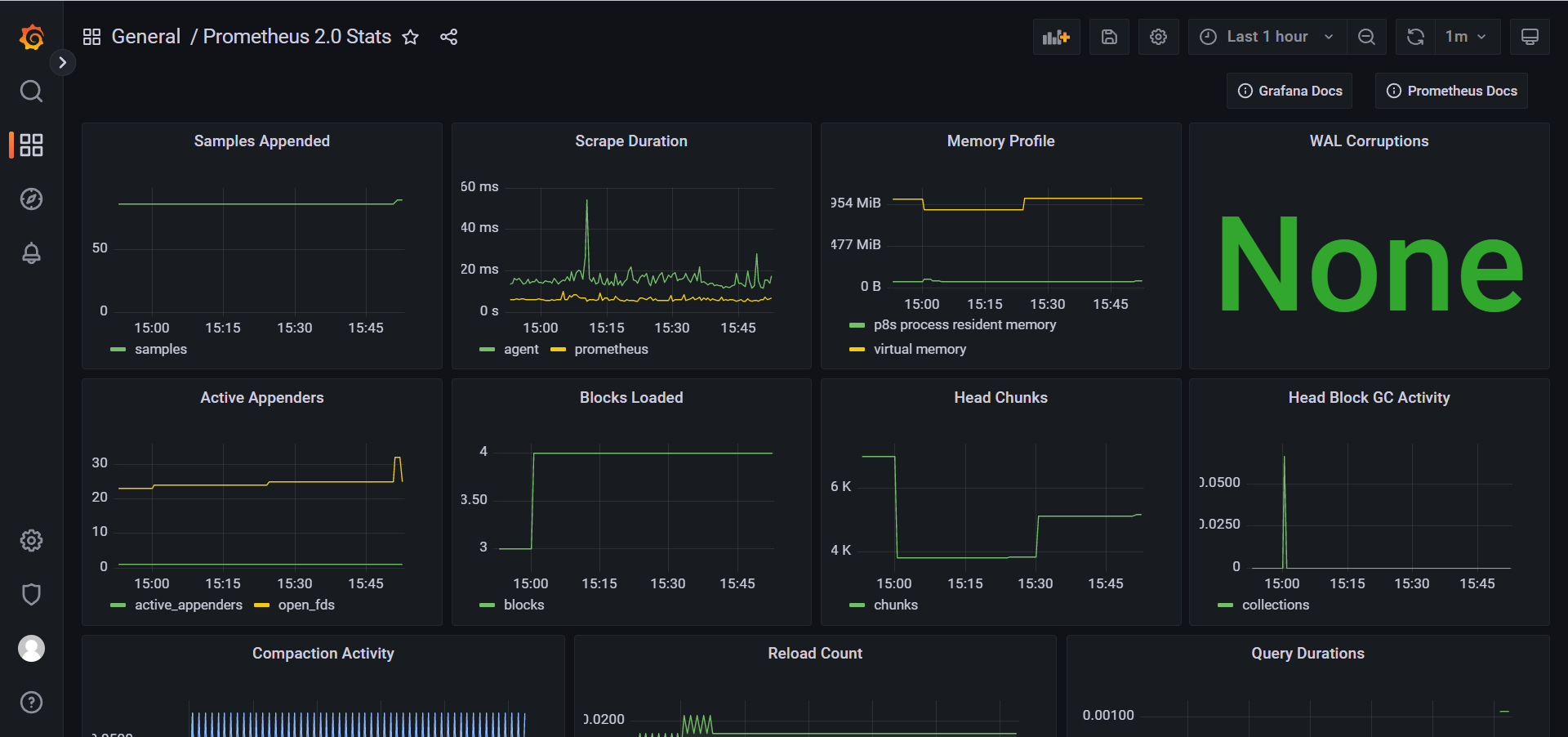1568x737 pixels.
Task: Open Server Admin shield icon
Action: [x=31, y=594]
